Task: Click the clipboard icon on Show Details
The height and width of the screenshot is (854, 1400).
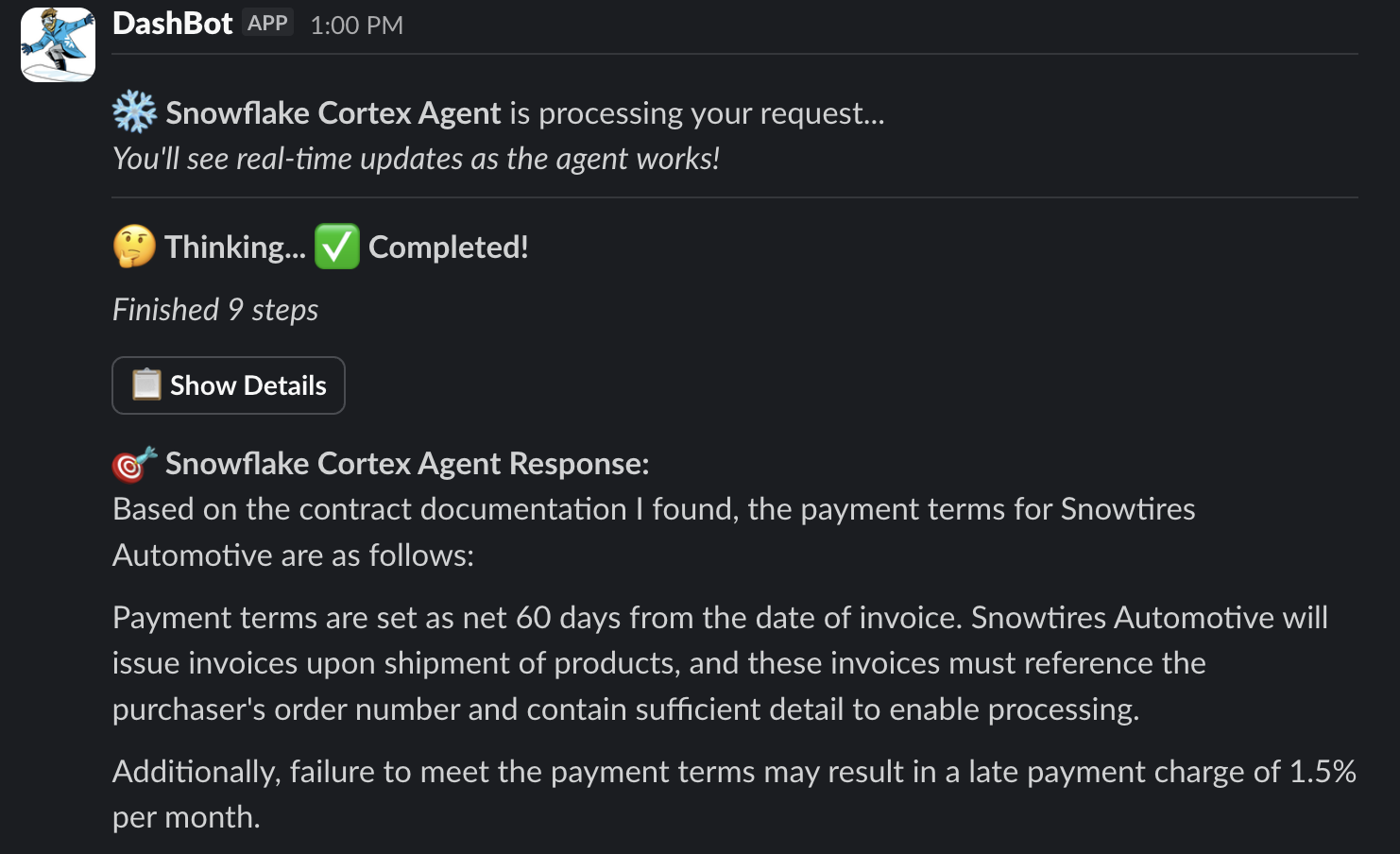Action: 146,385
